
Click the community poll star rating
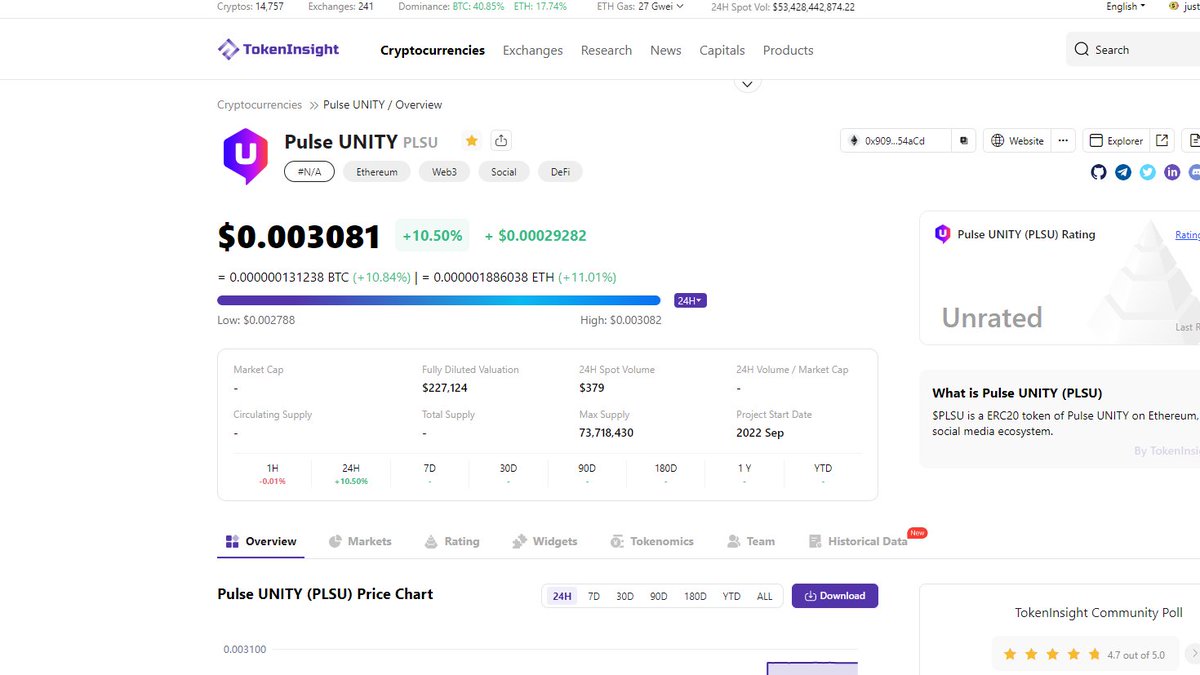[x=1051, y=654]
